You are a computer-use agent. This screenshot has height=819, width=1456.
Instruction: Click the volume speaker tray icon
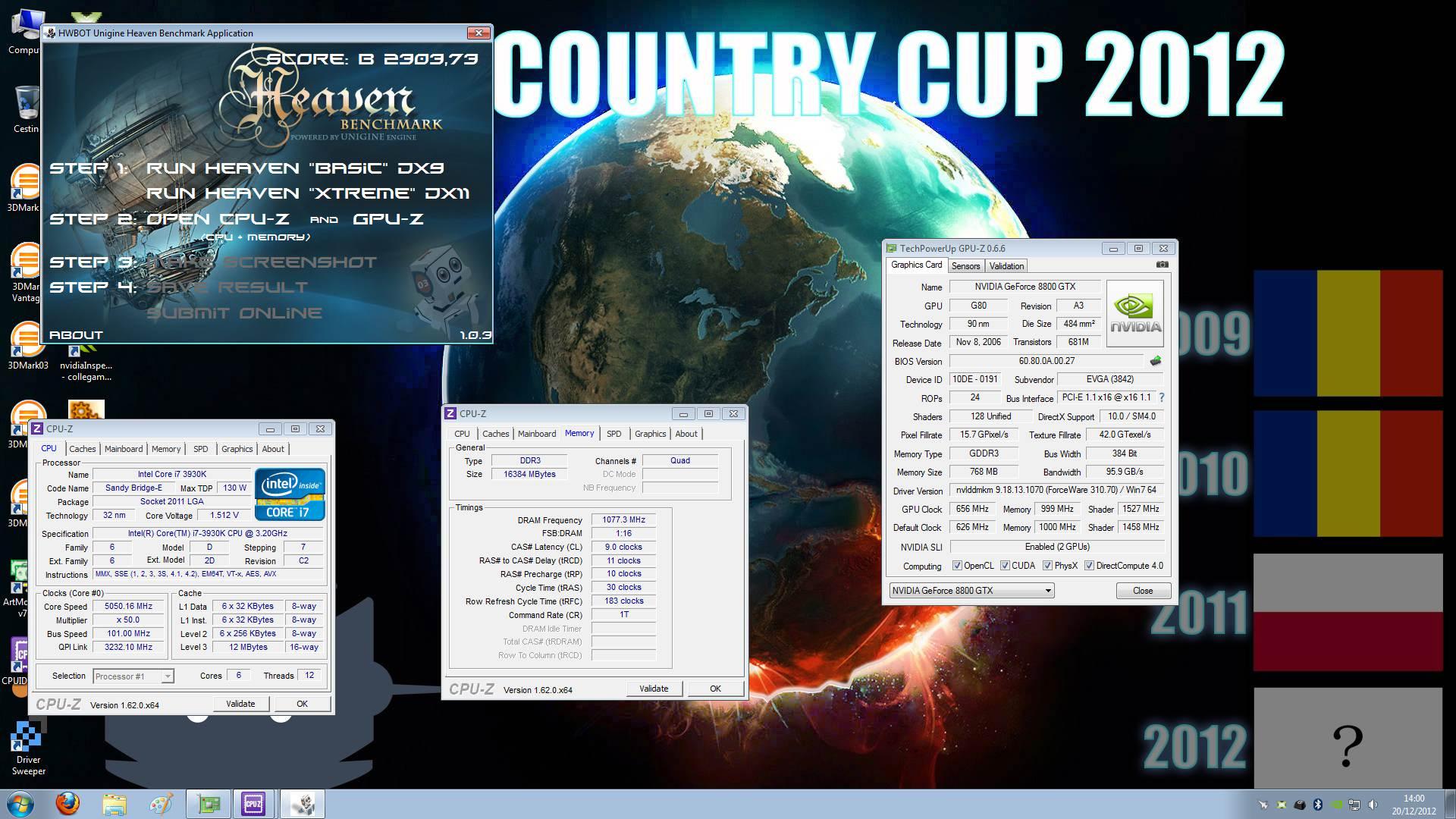[x=1373, y=805]
